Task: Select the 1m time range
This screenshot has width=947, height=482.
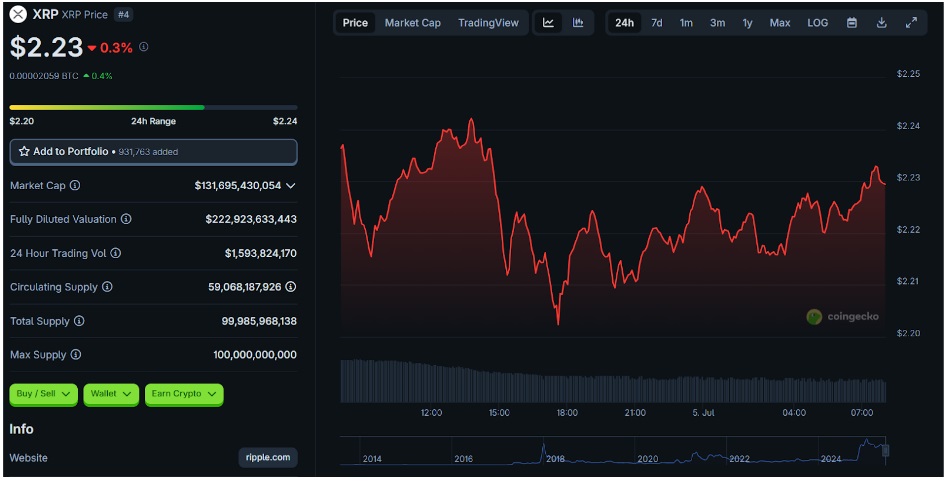Action: click(686, 23)
